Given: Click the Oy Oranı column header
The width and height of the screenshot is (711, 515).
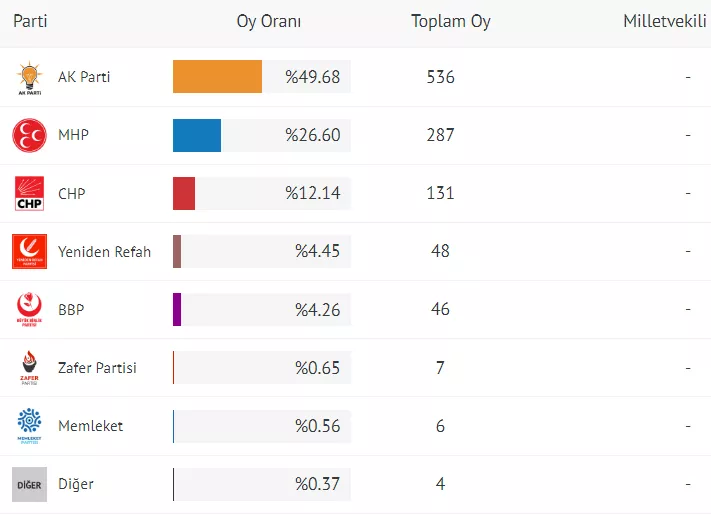Looking at the screenshot, I should [269, 21].
